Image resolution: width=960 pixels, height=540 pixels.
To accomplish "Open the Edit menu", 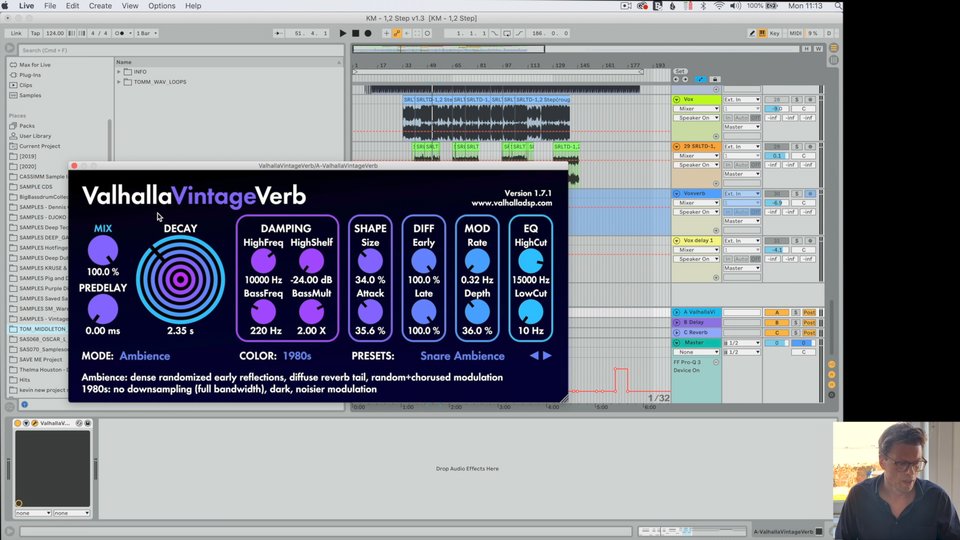I will [72, 6].
